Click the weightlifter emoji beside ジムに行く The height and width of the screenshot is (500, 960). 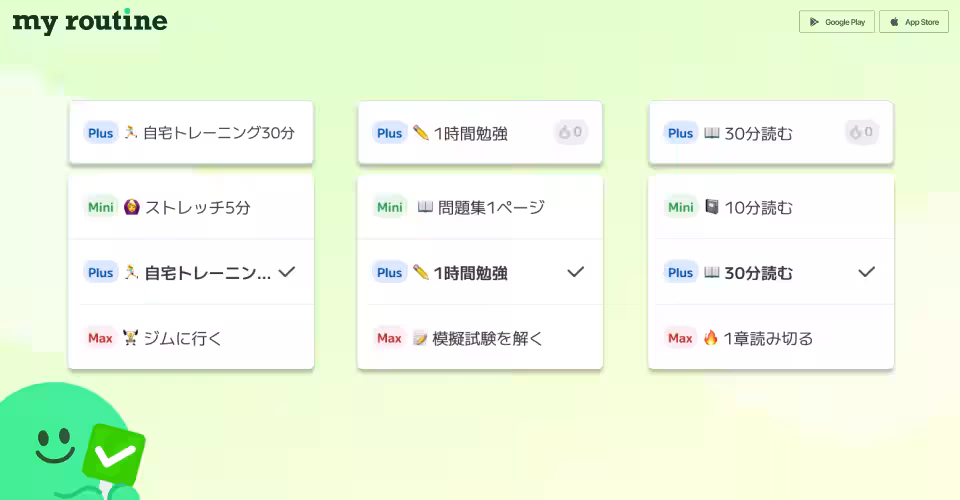coord(130,337)
